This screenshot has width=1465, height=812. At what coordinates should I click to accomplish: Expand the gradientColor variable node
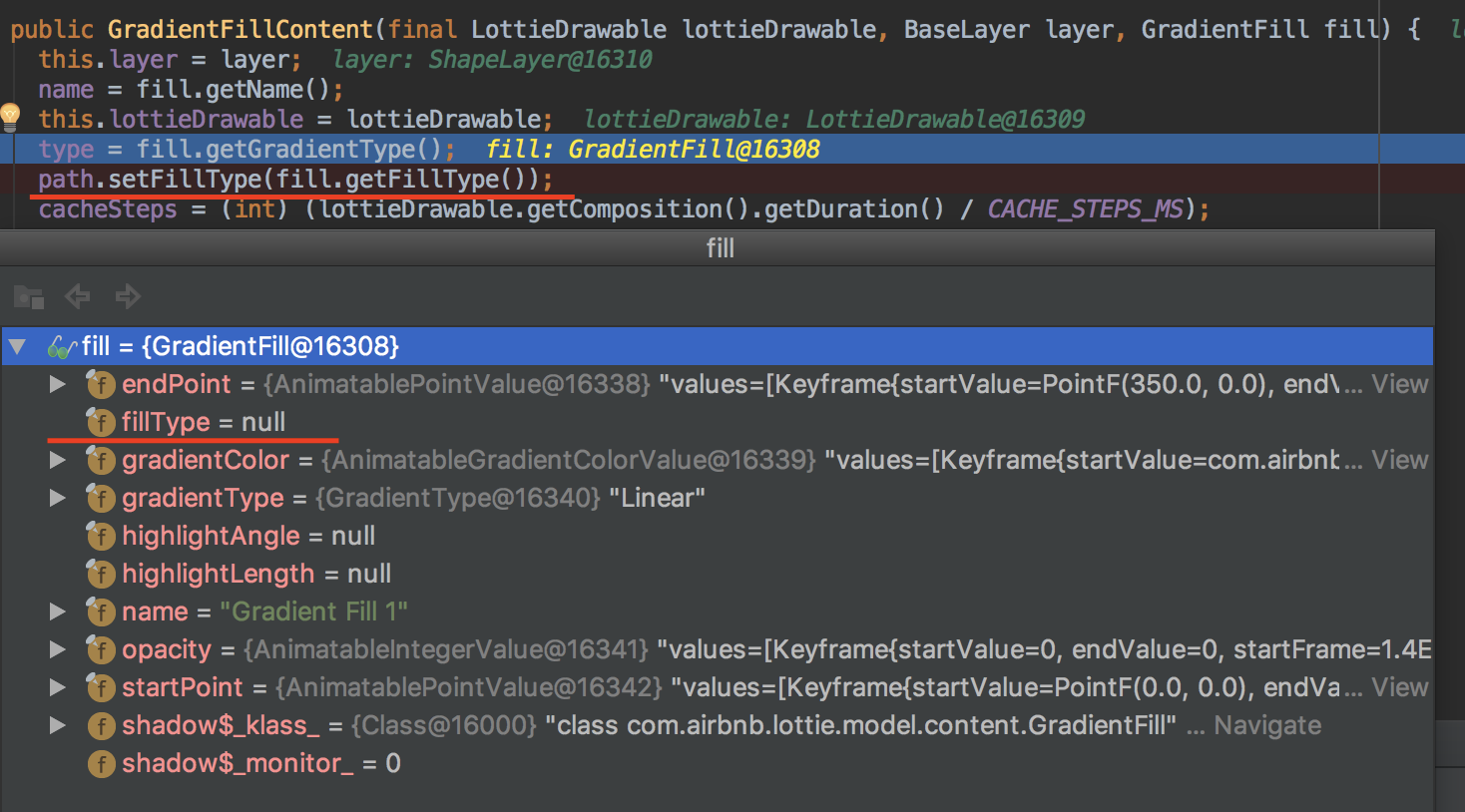coord(57,460)
